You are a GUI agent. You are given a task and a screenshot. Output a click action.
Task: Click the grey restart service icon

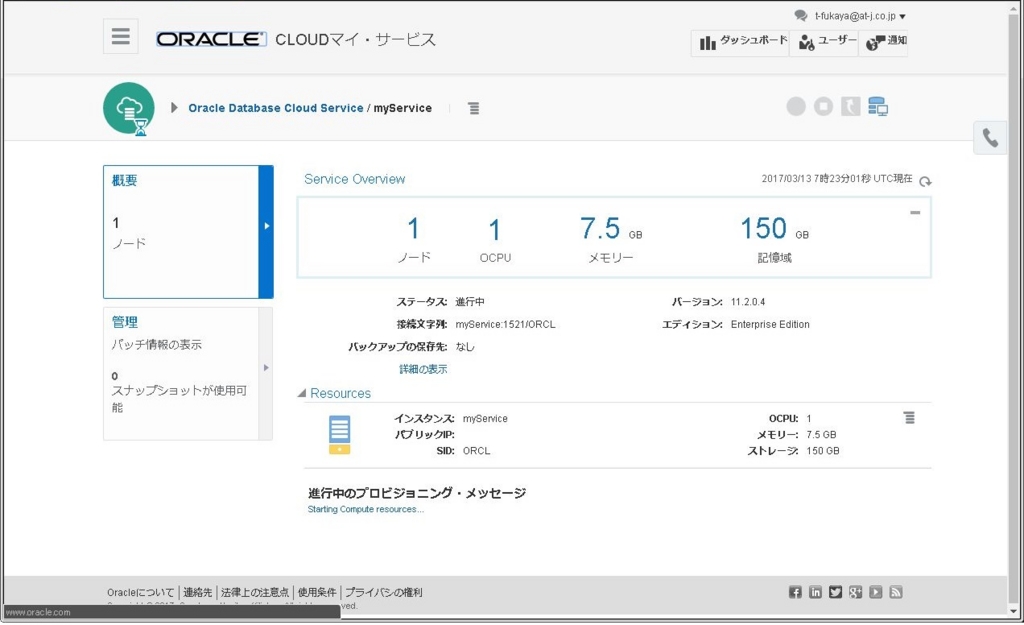point(850,106)
